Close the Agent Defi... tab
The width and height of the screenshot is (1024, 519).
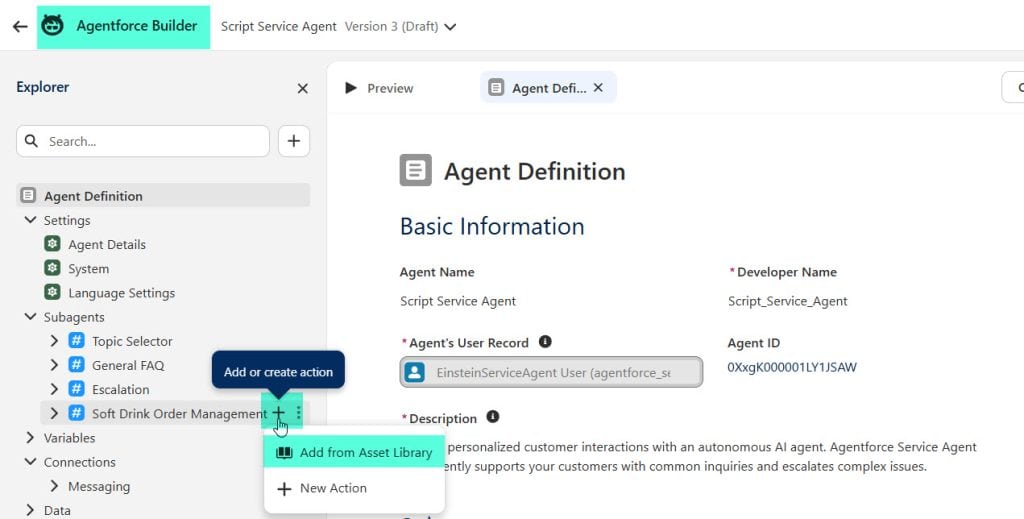598,87
